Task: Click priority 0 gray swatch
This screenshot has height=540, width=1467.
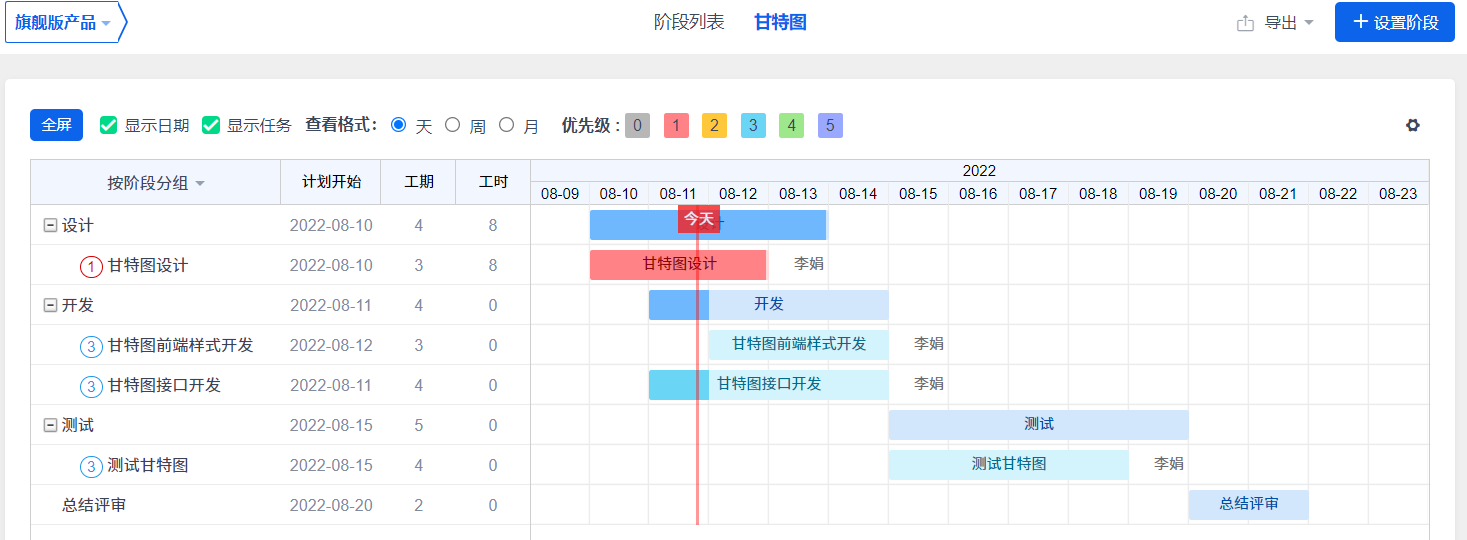Action: (637, 125)
